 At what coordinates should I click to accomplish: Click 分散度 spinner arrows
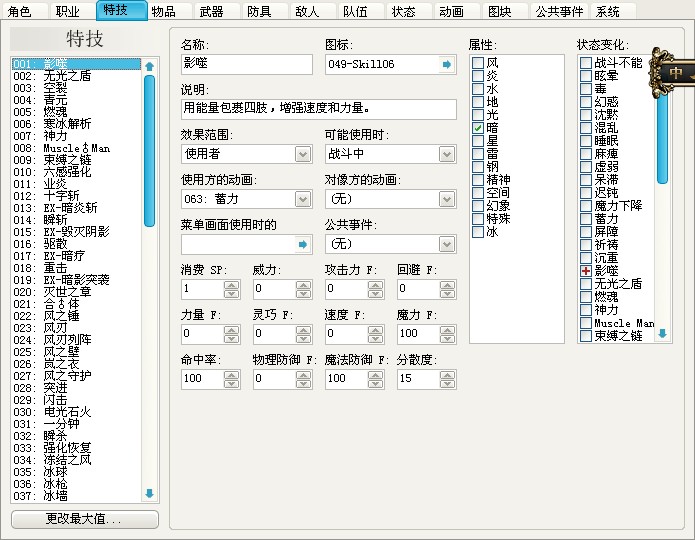pyautogui.click(x=448, y=380)
